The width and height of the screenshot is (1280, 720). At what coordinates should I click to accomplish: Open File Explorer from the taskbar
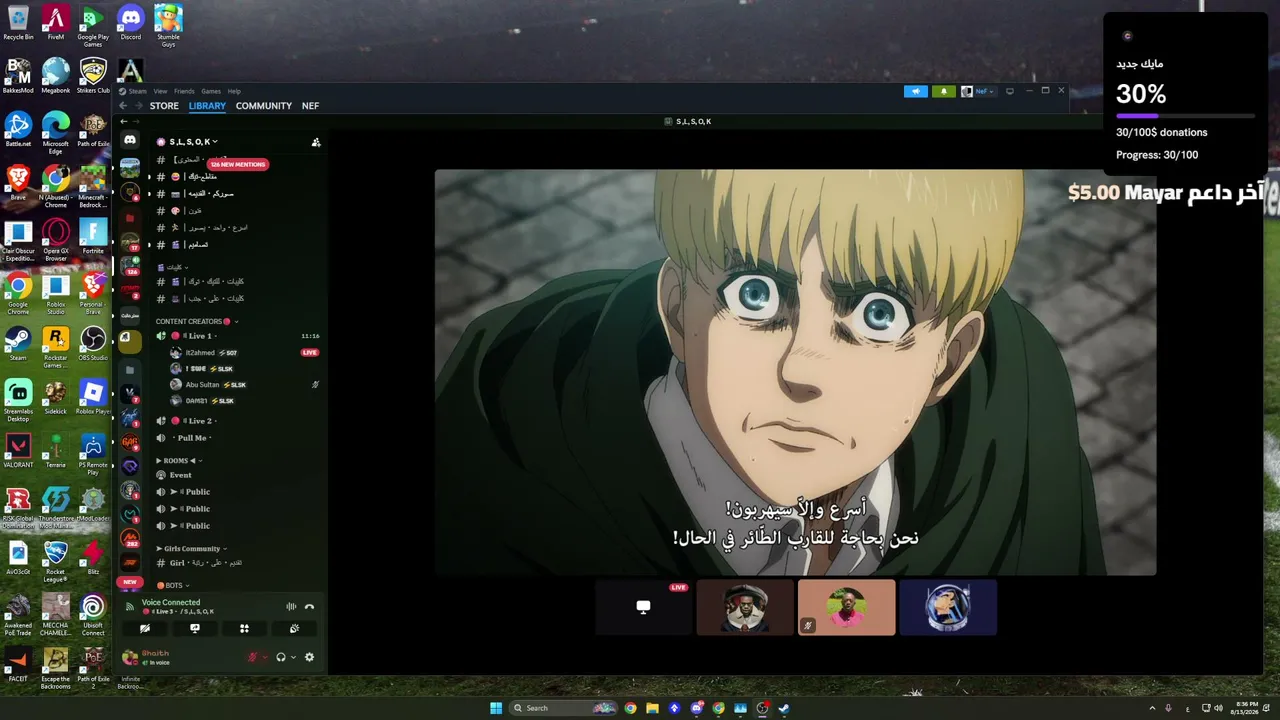[x=652, y=708]
